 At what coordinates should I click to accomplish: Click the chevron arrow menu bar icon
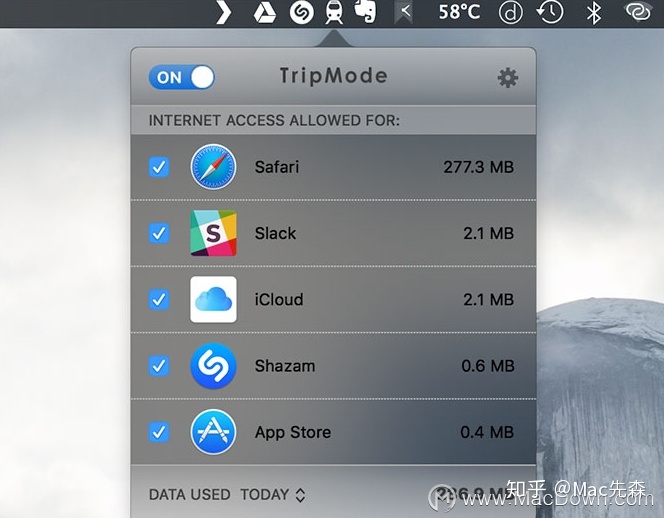tap(224, 13)
